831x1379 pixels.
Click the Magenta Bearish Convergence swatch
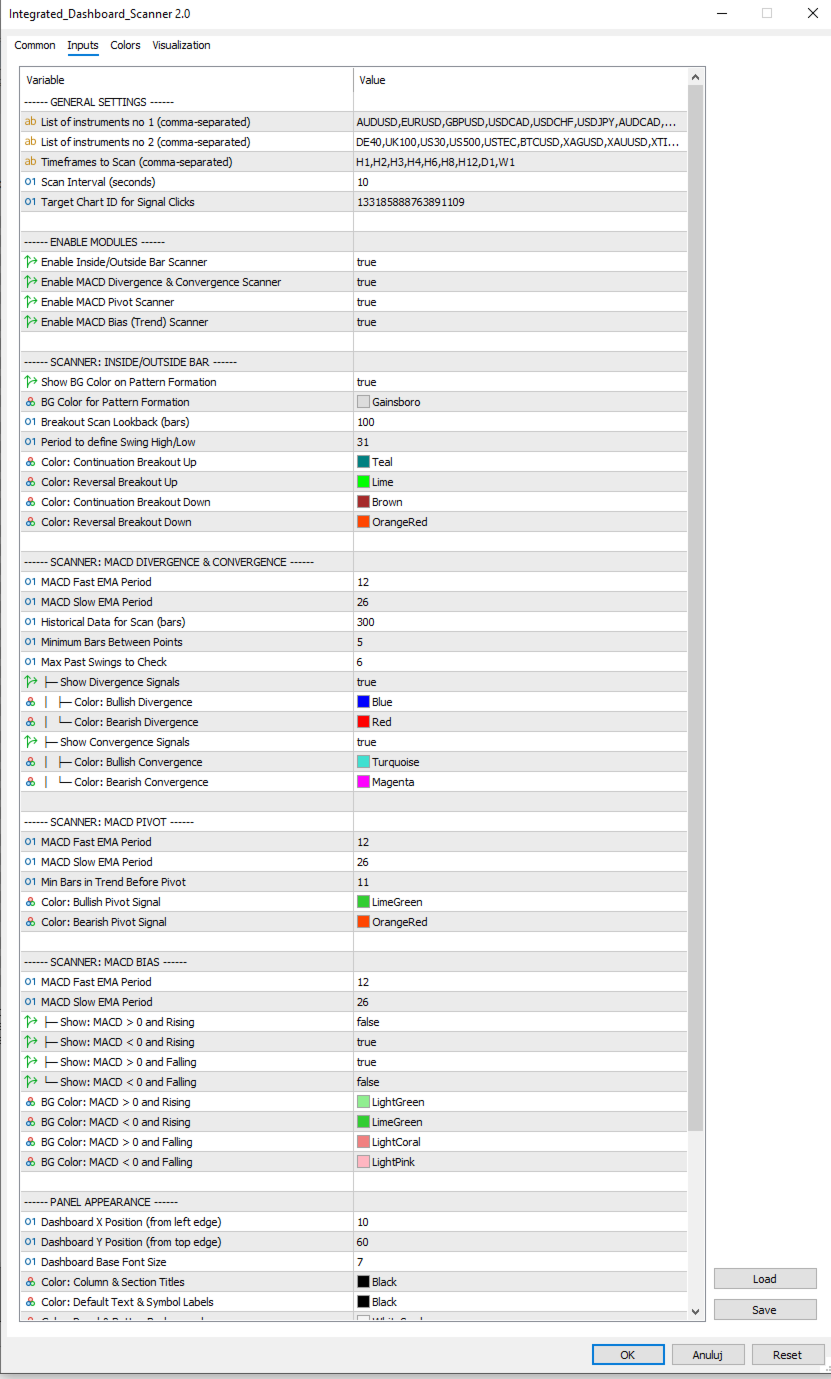[x=364, y=782]
